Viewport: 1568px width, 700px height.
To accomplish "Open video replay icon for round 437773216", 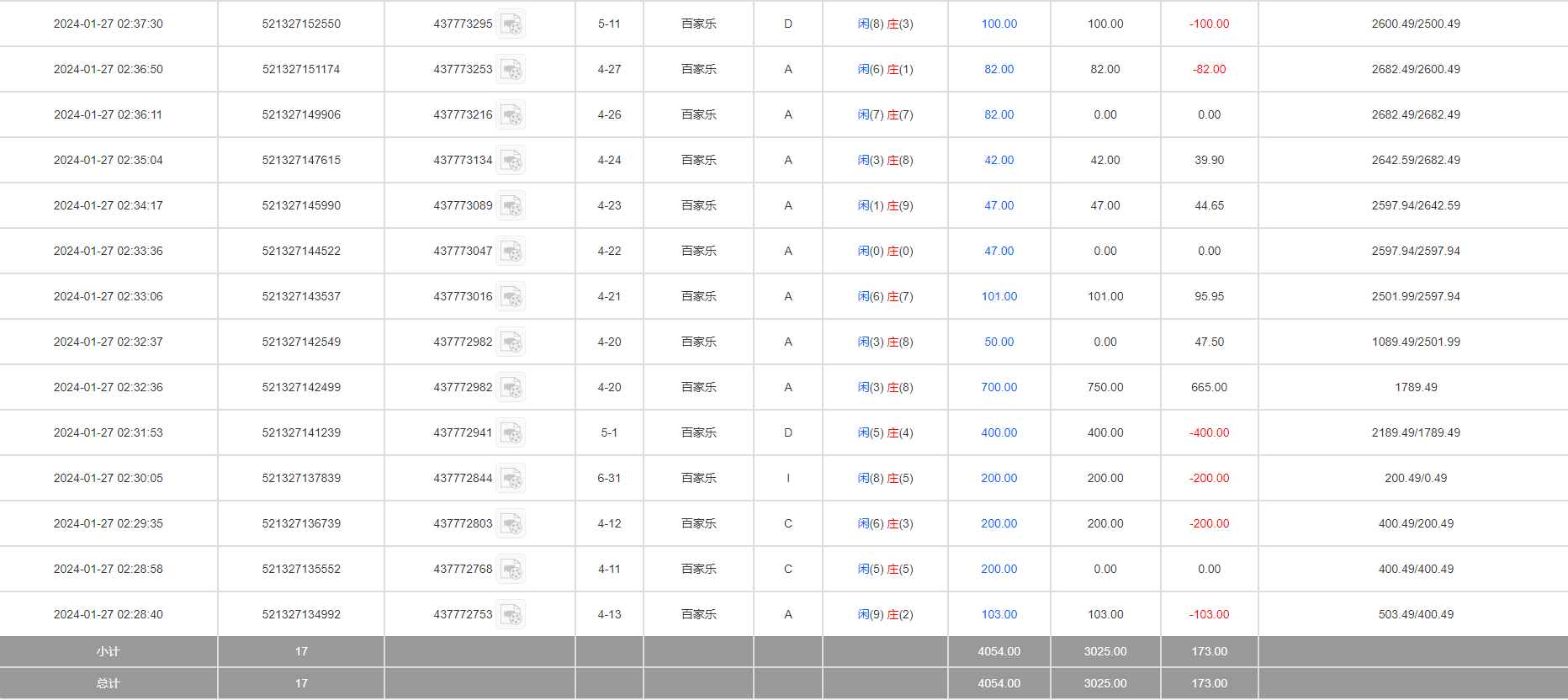I will [511, 114].
